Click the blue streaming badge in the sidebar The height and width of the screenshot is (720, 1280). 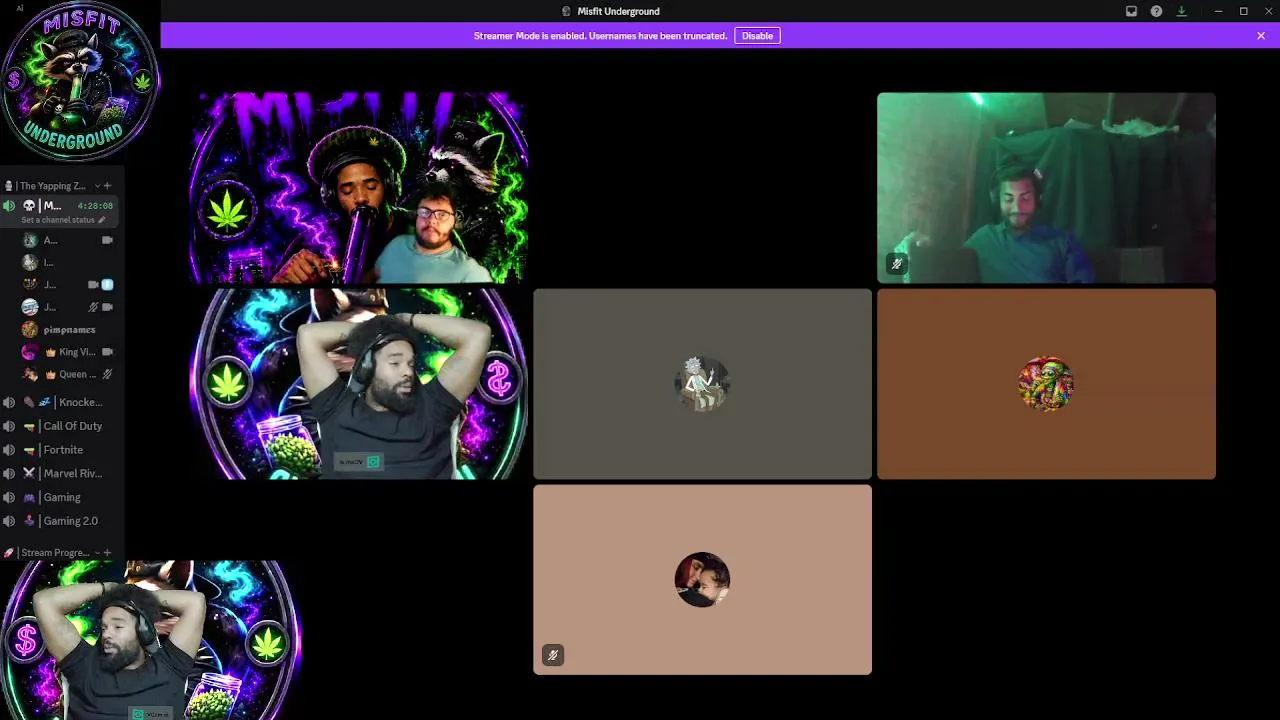point(107,285)
